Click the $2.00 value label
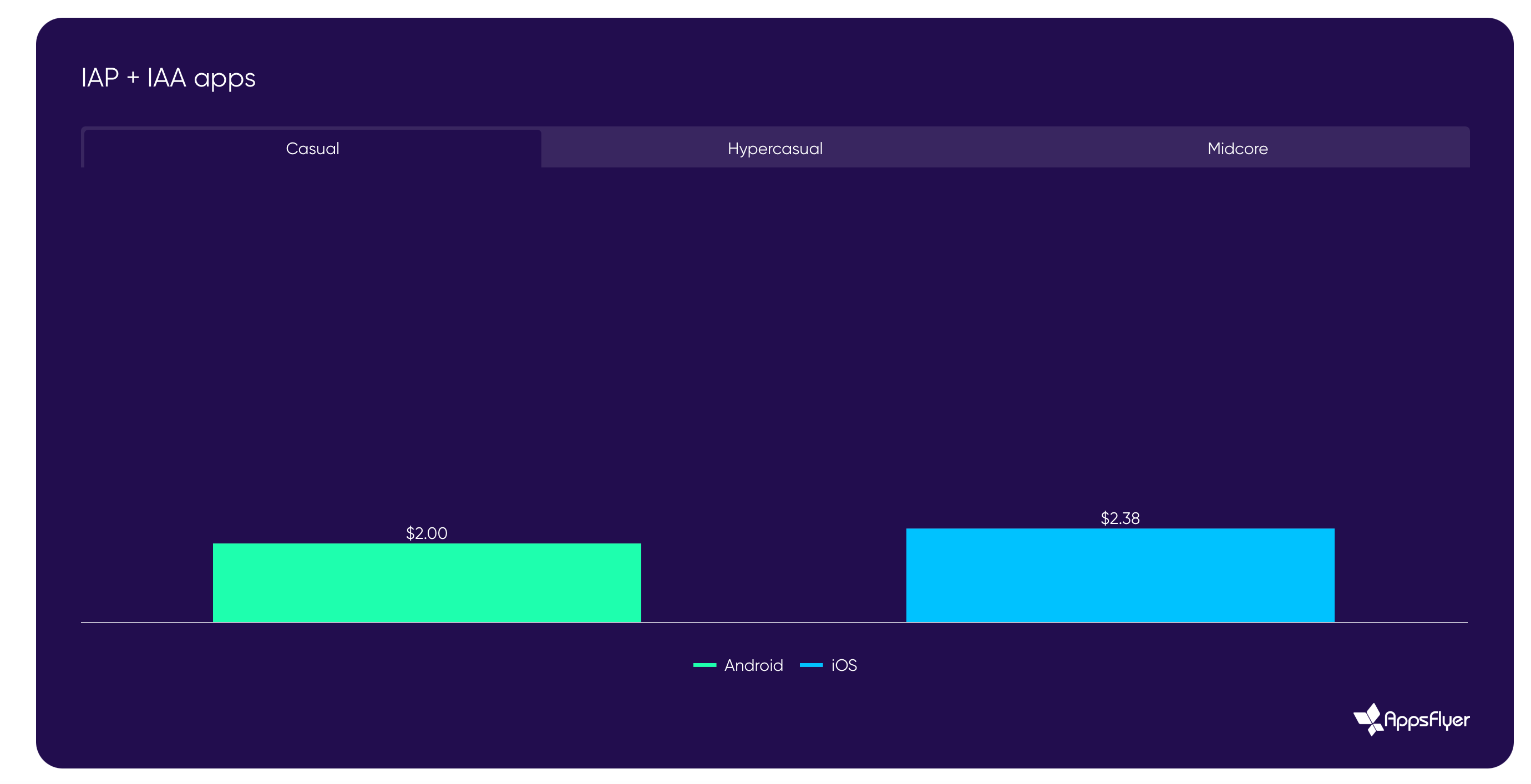Viewport: 1531px width, 784px height. point(426,533)
